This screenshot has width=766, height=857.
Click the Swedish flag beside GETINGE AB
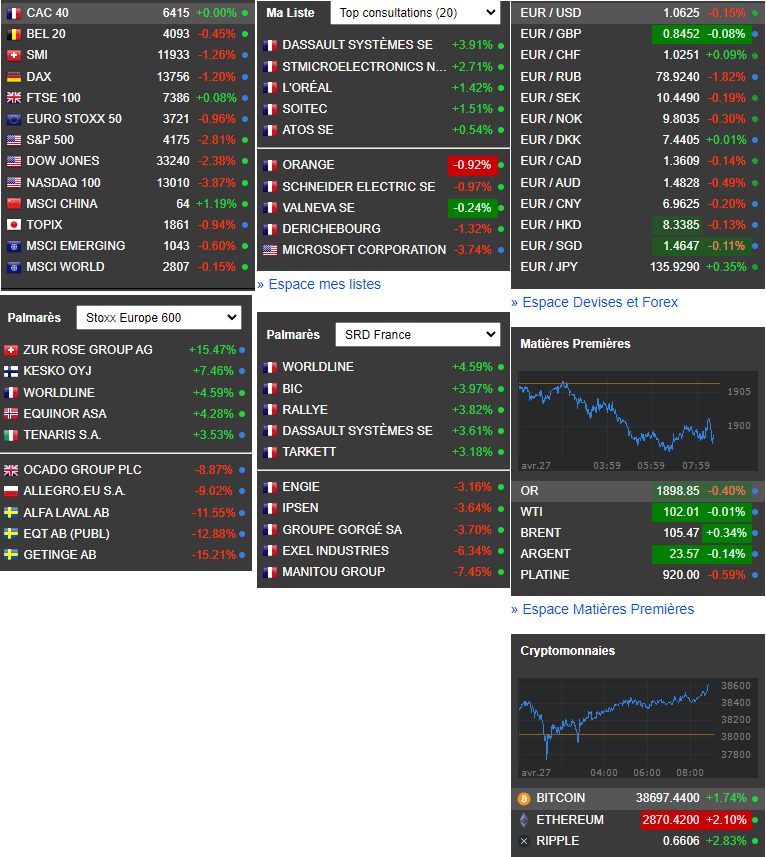point(11,555)
